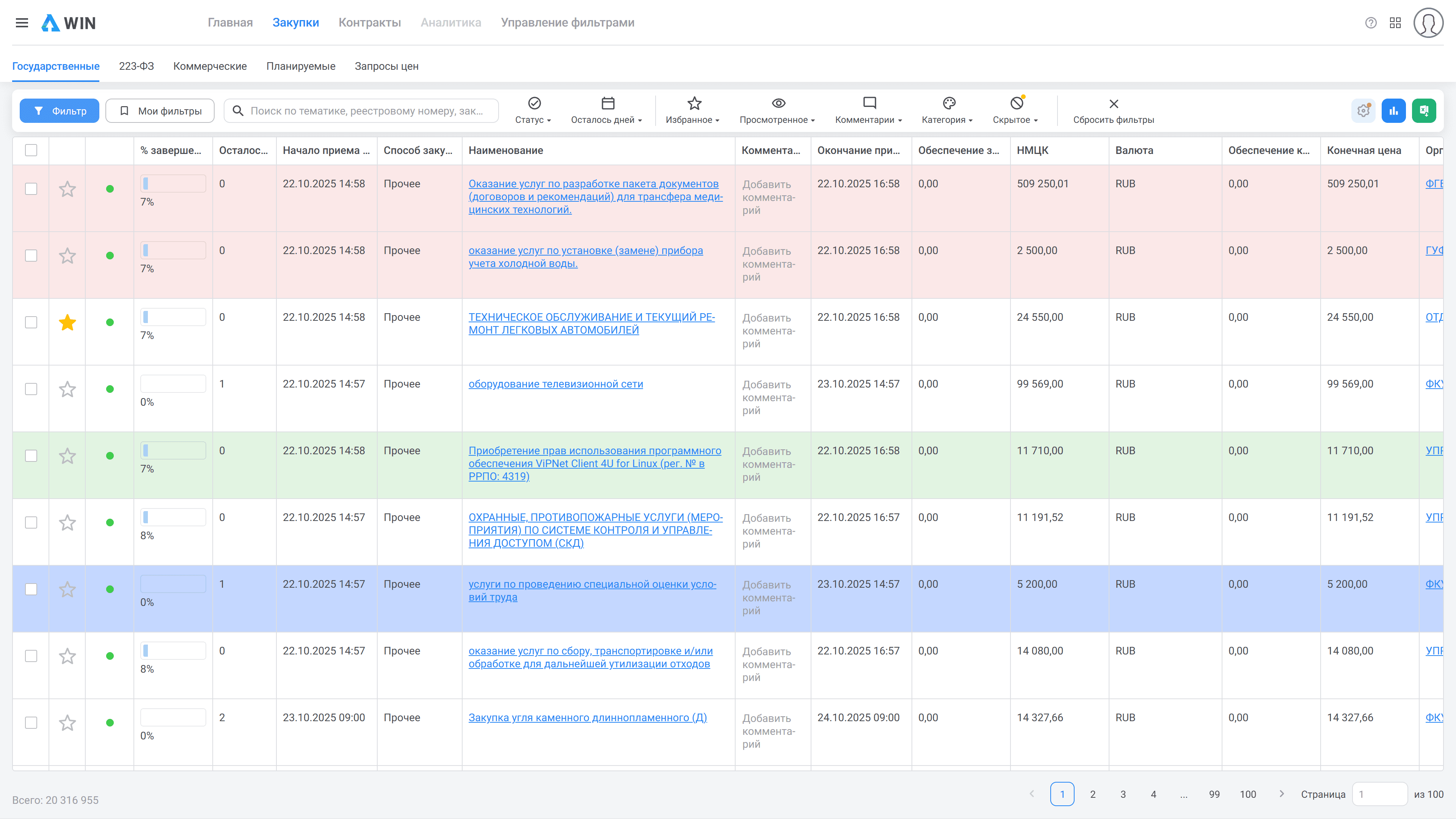Star the 'ОХРАННЫЕ, ПРОТИВОПОЖАРНЫЕ УСЛУГИ' row
The height and width of the screenshot is (819, 1456).
pyautogui.click(x=67, y=522)
